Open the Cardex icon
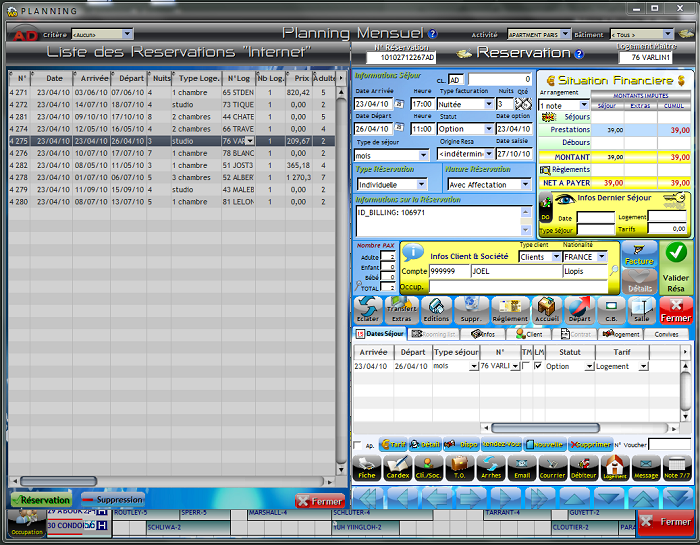This screenshot has width=700, height=545. tap(398, 467)
